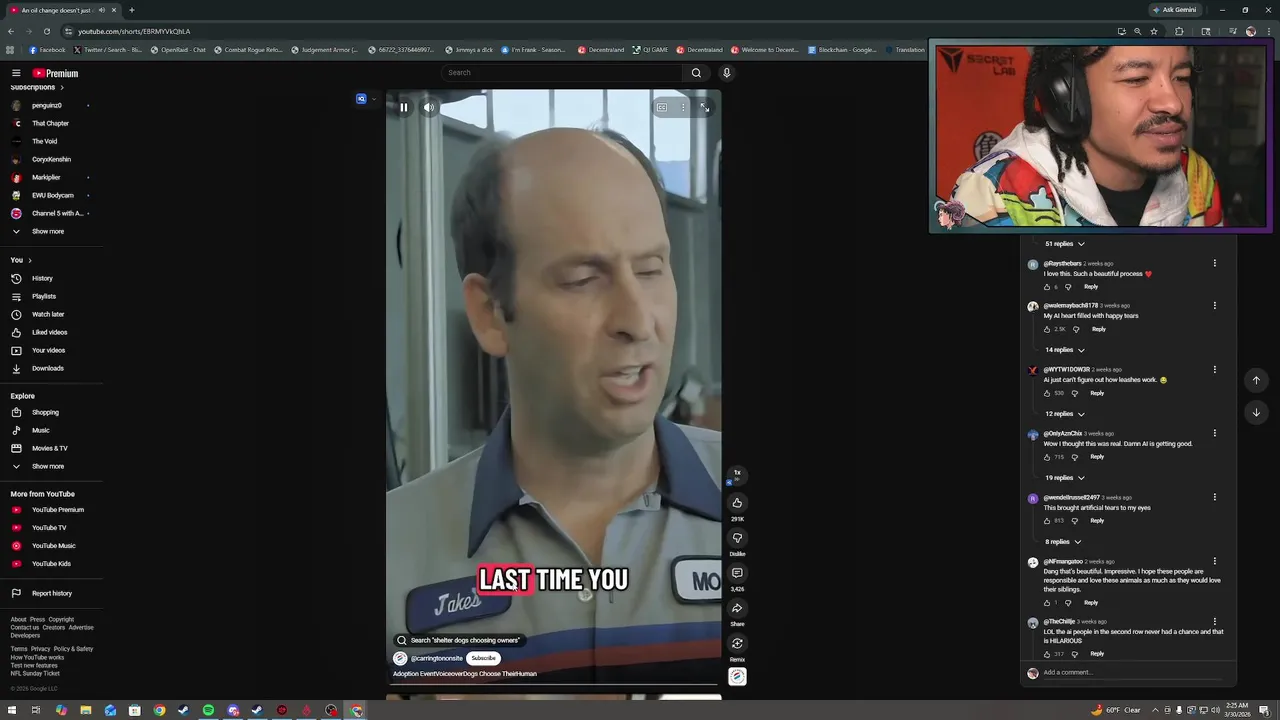Image resolution: width=1280 pixels, height=720 pixels.
Task: Change playback speed 1x button
Action: pos(737,473)
